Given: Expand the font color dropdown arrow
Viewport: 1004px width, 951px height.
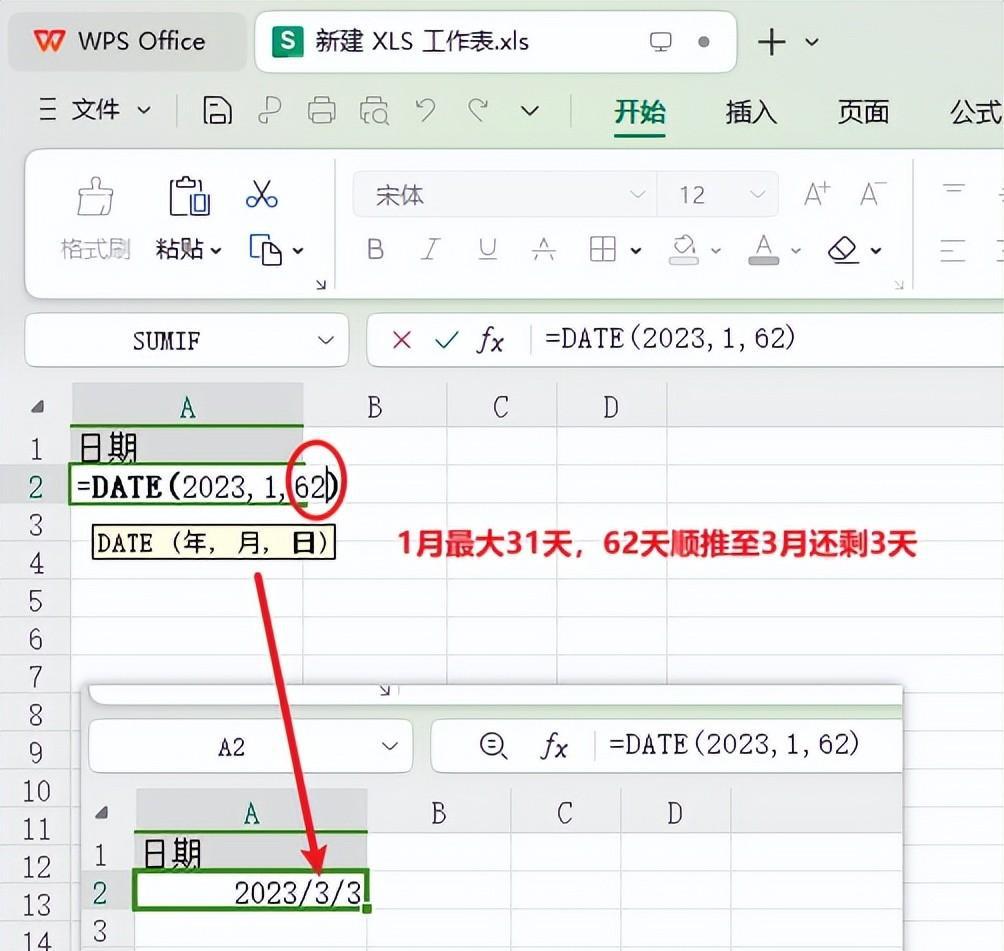Looking at the screenshot, I should click(x=796, y=250).
